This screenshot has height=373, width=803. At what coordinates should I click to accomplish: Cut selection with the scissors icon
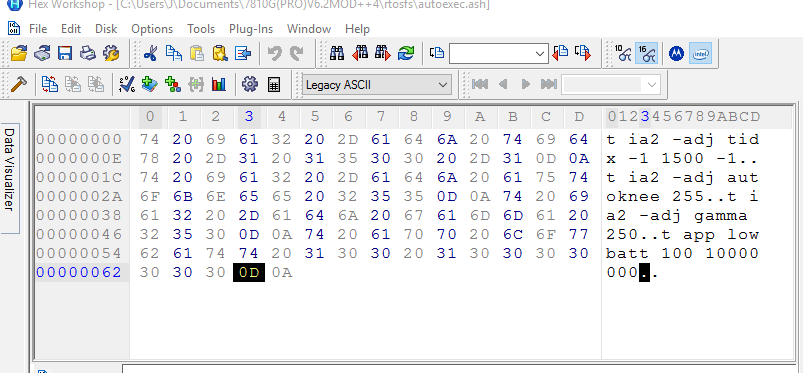click(x=151, y=53)
